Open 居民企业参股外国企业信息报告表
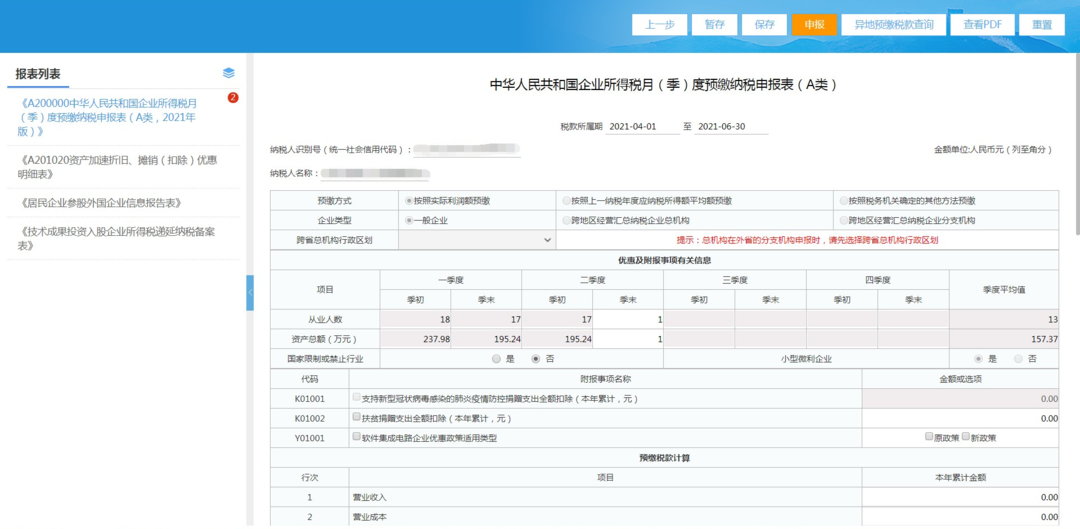Image resolution: width=1080 pixels, height=529 pixels. click(x=103, y=203)
